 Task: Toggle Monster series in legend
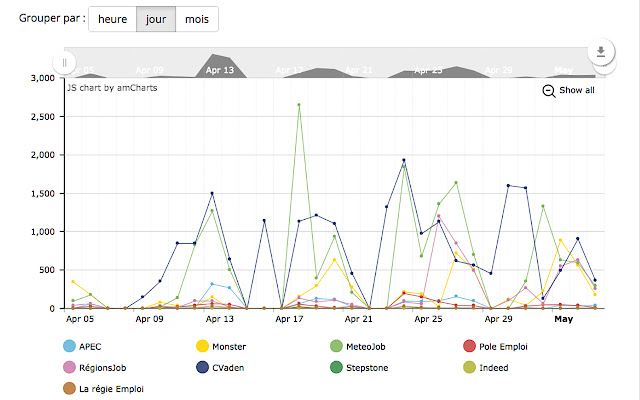[221, 347]
